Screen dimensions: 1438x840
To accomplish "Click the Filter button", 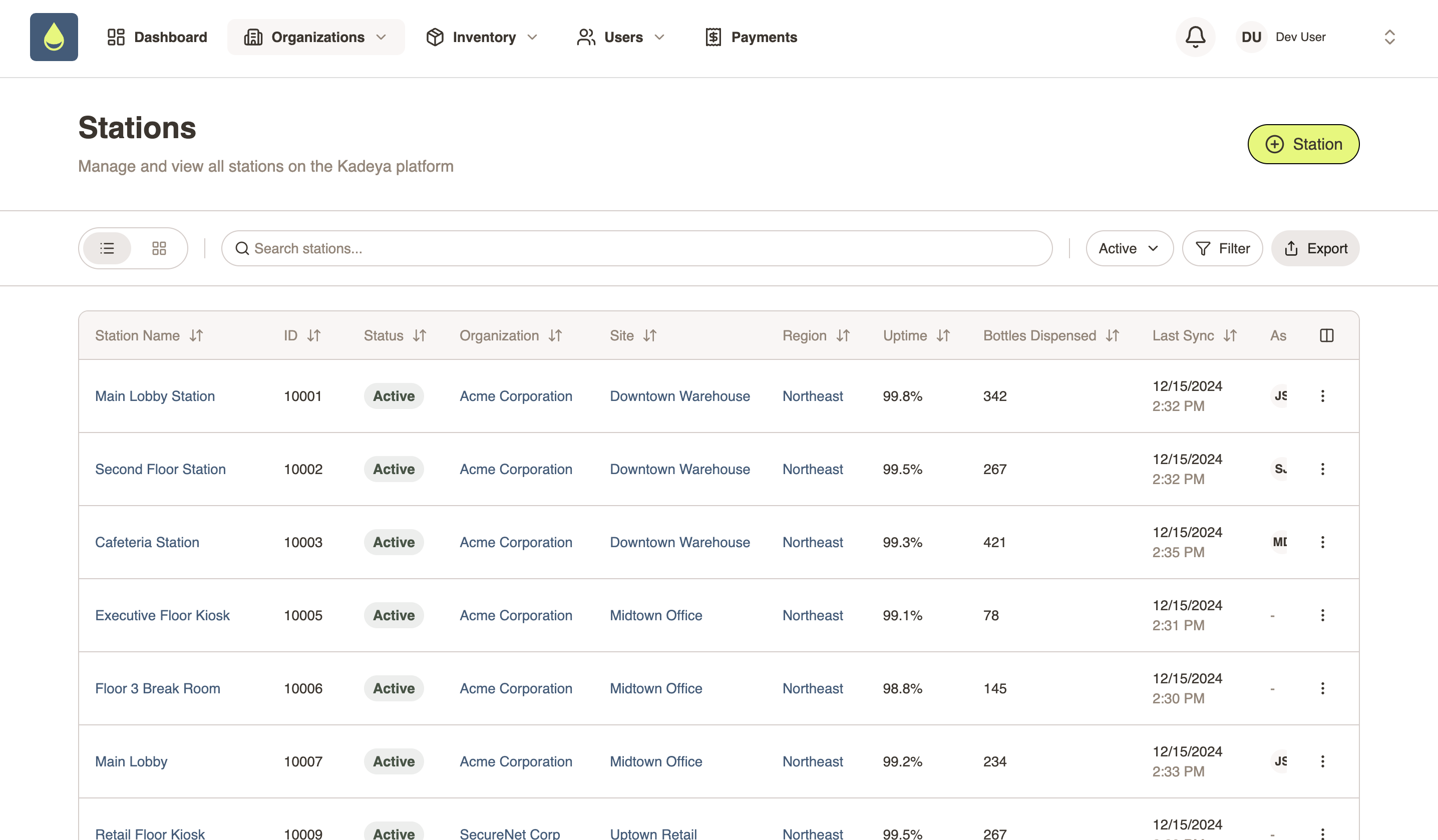I will [x=1222, y=248].
